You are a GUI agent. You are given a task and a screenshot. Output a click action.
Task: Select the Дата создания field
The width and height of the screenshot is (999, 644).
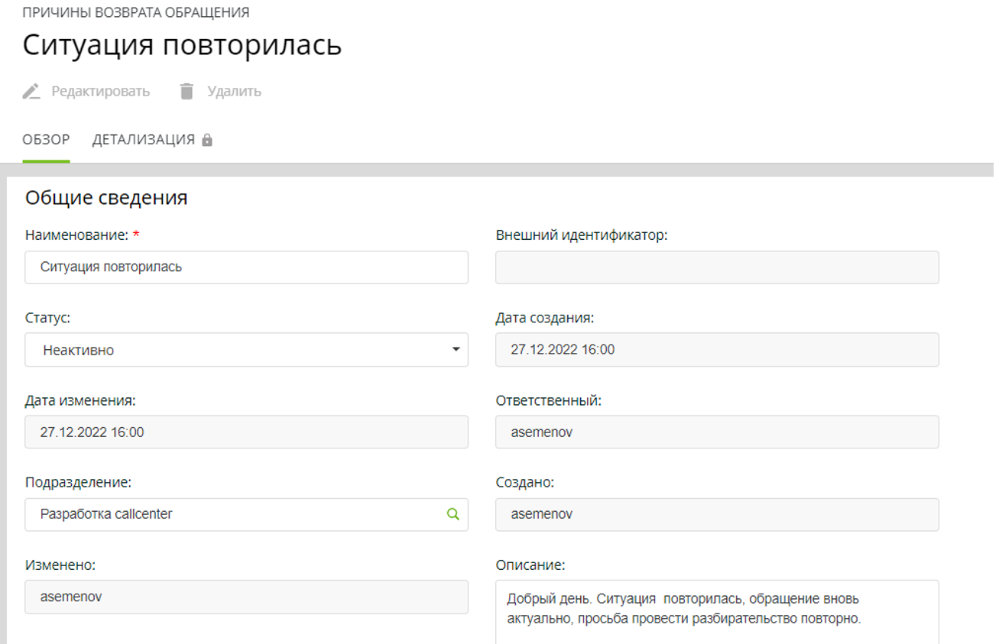point(717,350)
